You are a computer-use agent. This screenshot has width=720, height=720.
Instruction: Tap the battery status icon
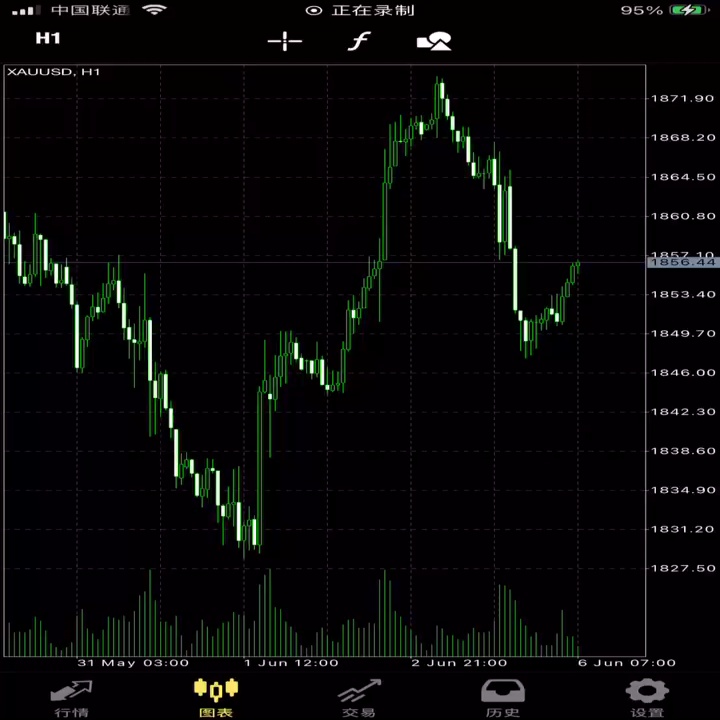click(689, 10)
